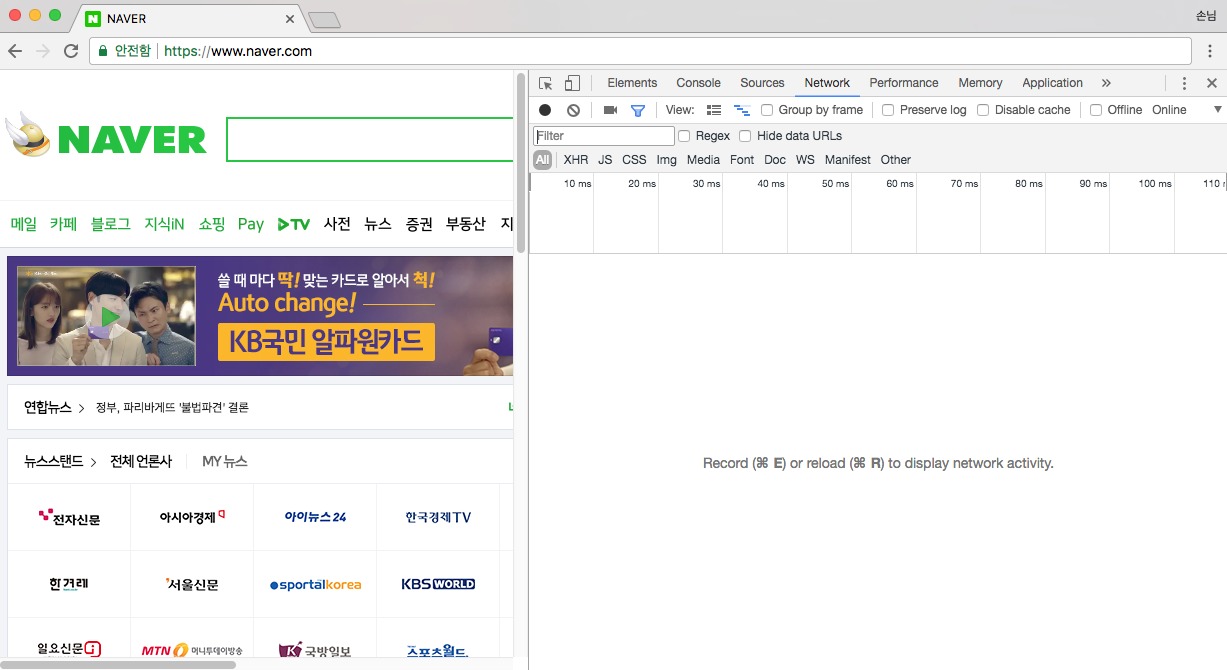The height and width of the screenshot is (670, 1227).
Task: Click the capture screenshots camera icon
Action: 610,110
